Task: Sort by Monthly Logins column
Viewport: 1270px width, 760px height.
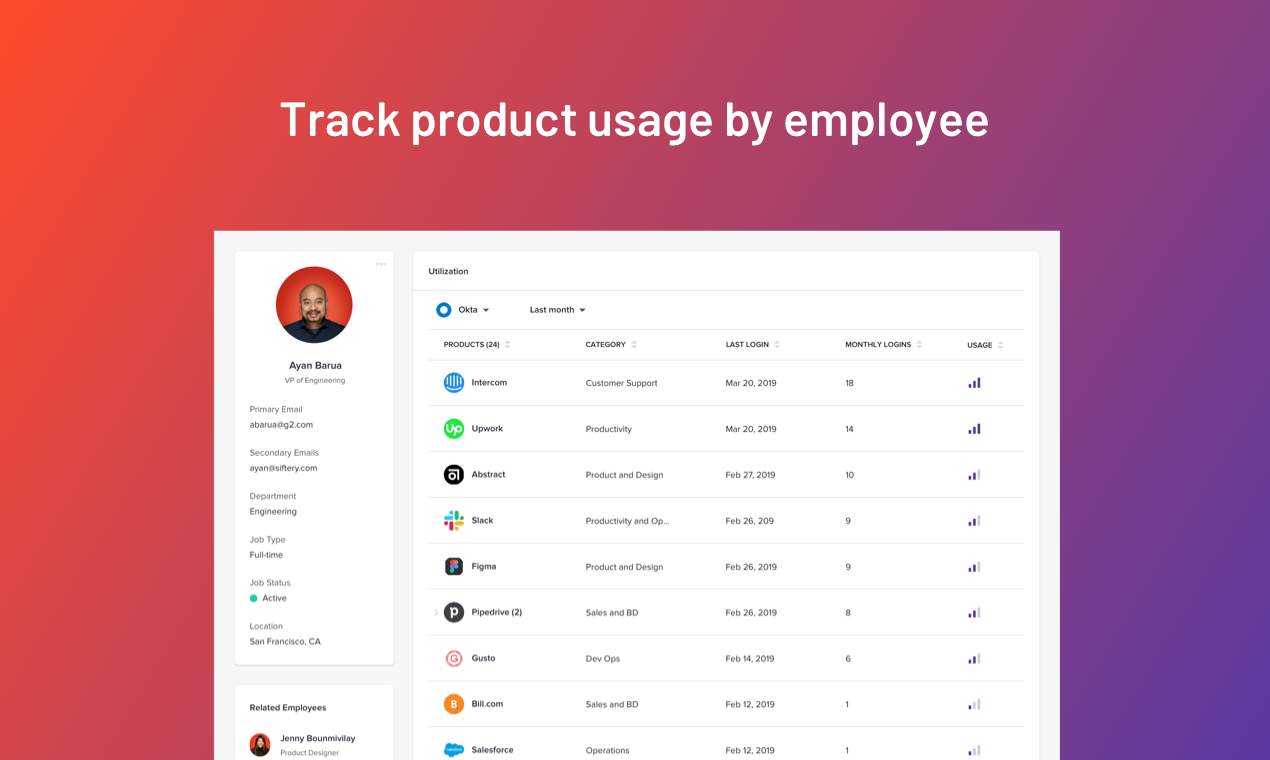Action: (884, 345)
